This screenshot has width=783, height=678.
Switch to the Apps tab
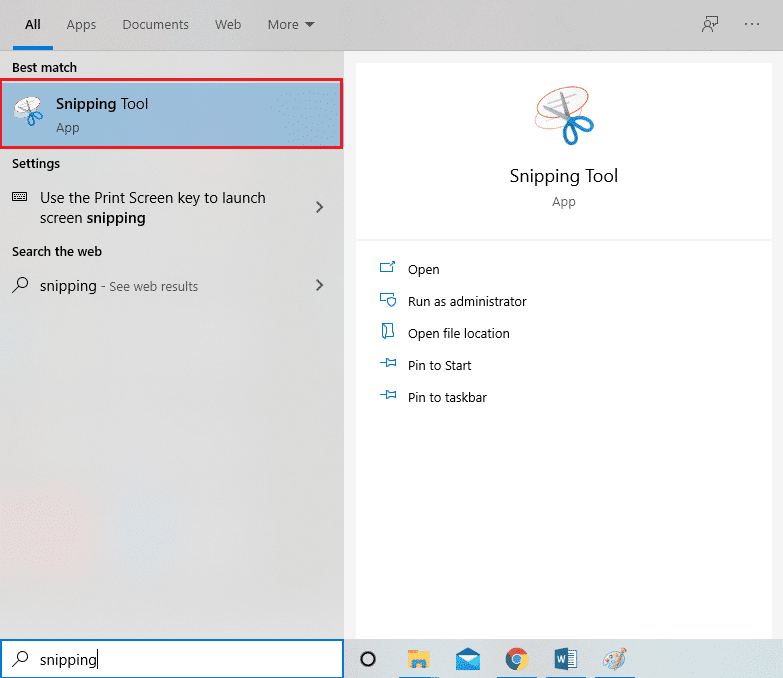coord(81,24)
